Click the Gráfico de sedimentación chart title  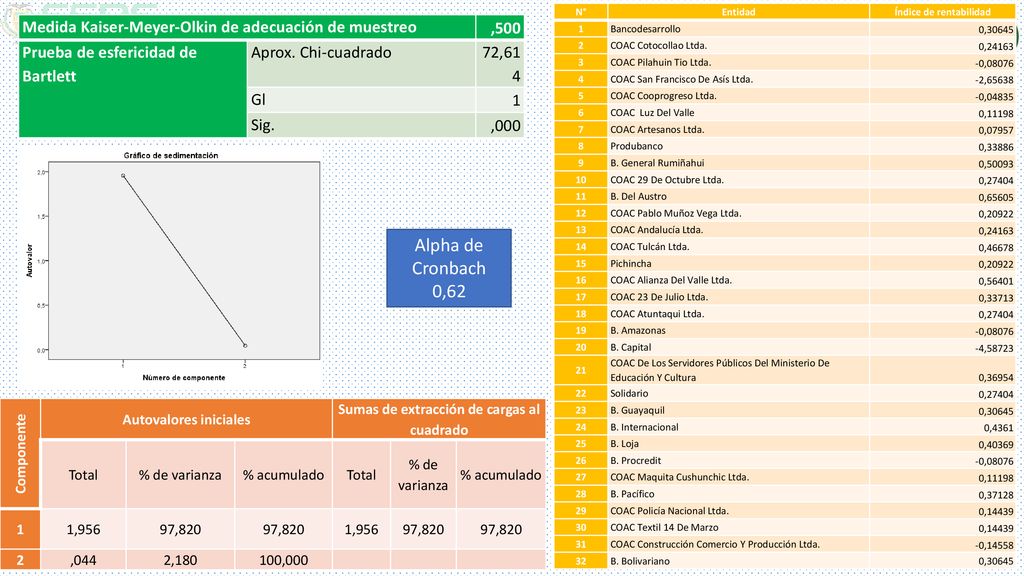coord(171,155)
